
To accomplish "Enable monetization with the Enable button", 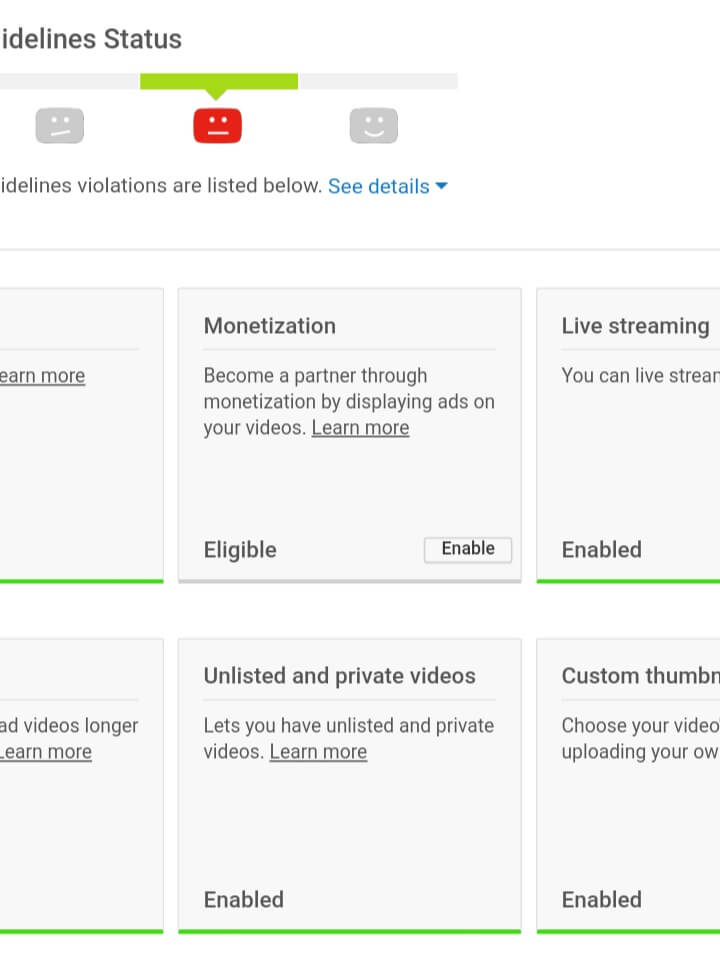I will pyautogui.click(x=468, y=549).
